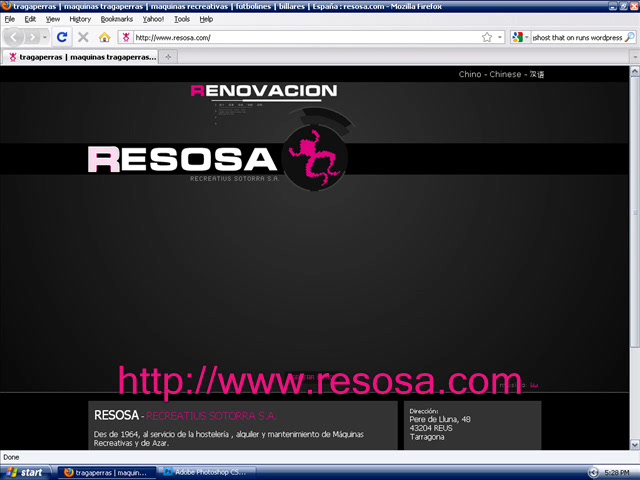Click the search box with wordpress query

click(578, 38)
